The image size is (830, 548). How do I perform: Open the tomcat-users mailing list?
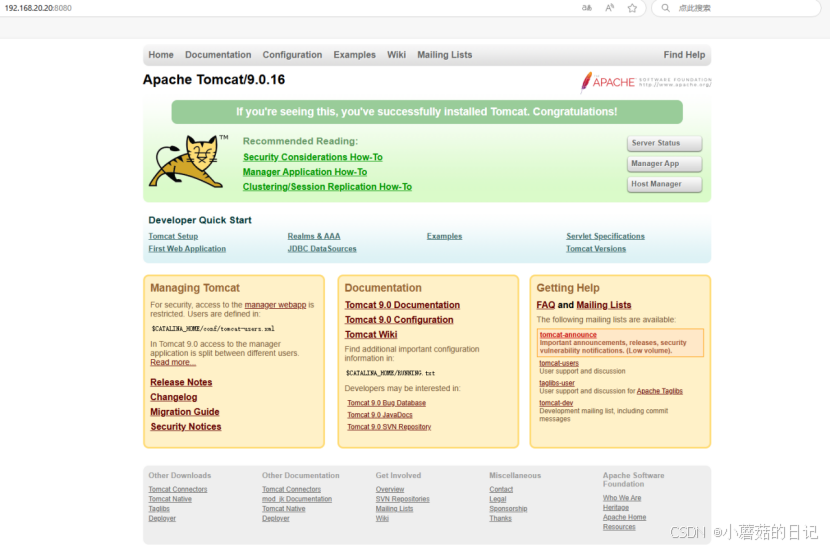(559, 363)
